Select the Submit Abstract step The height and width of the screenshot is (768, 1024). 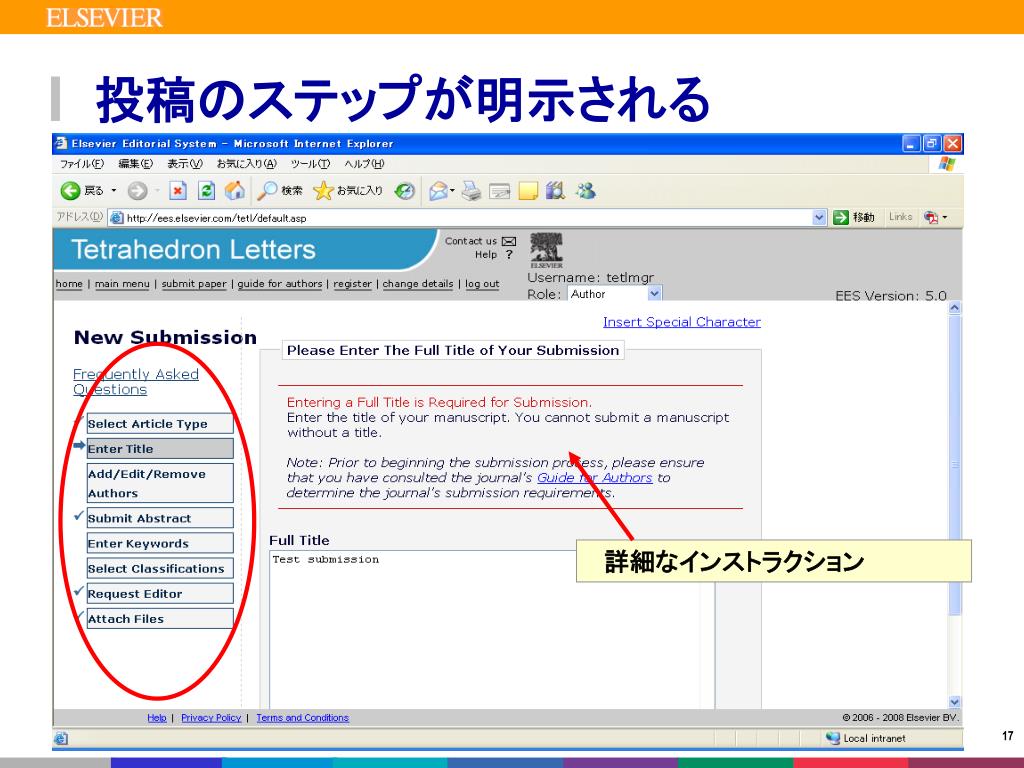pyautogui.click(x=160, y=518)
